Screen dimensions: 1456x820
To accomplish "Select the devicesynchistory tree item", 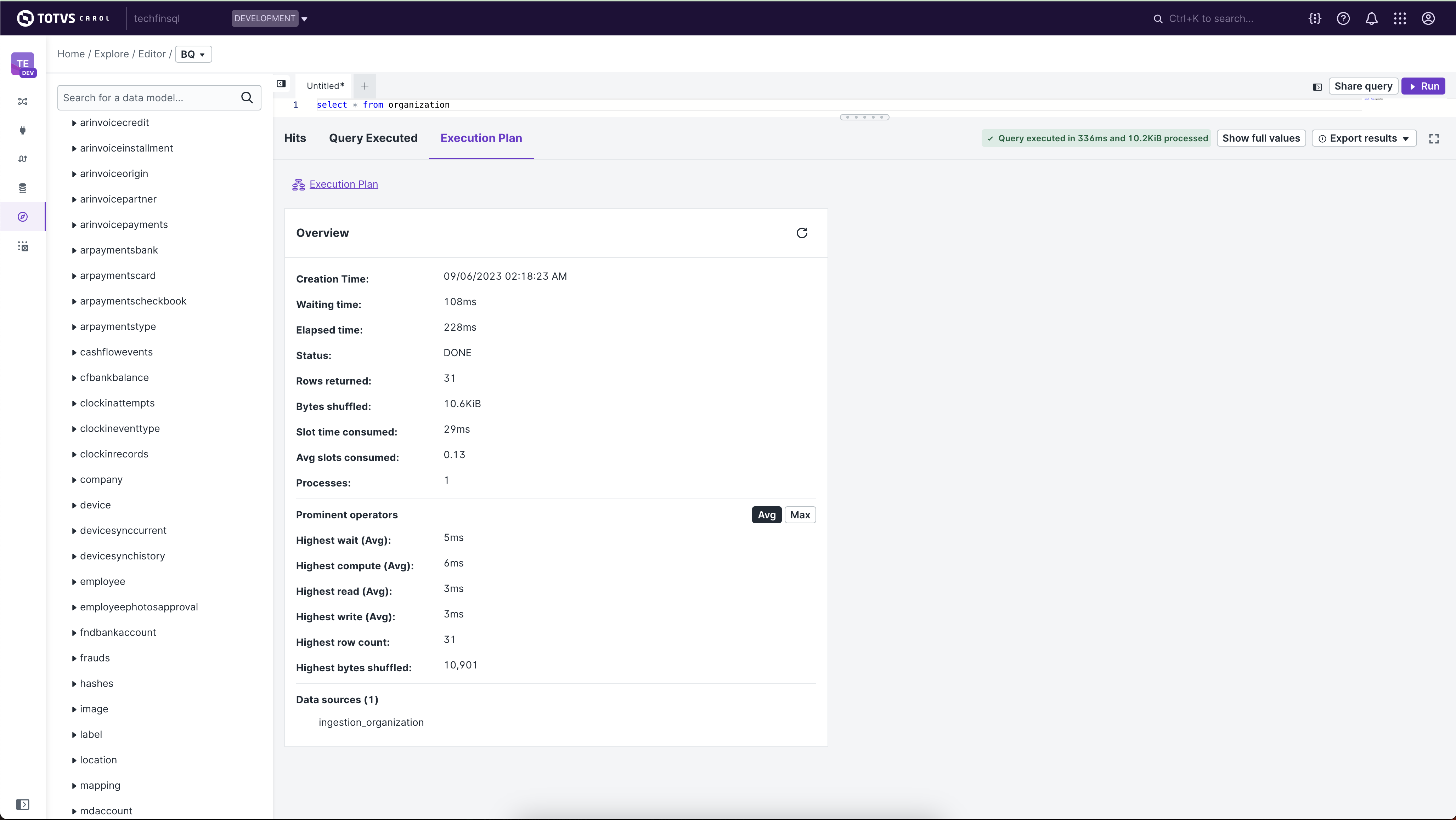I will [x=123, y=556].
